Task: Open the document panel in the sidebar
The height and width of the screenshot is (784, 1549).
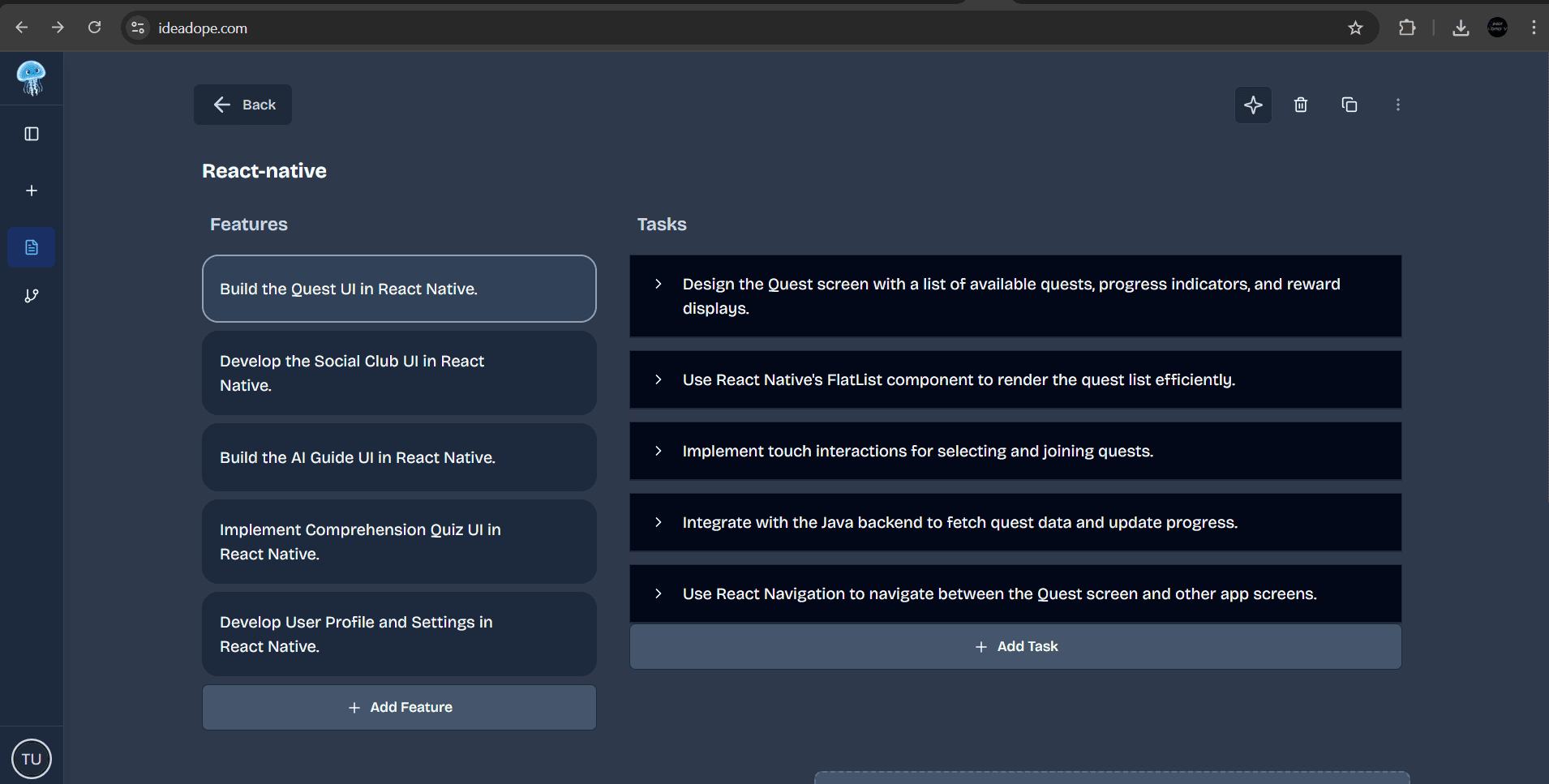Action: (x=31, y=247)
